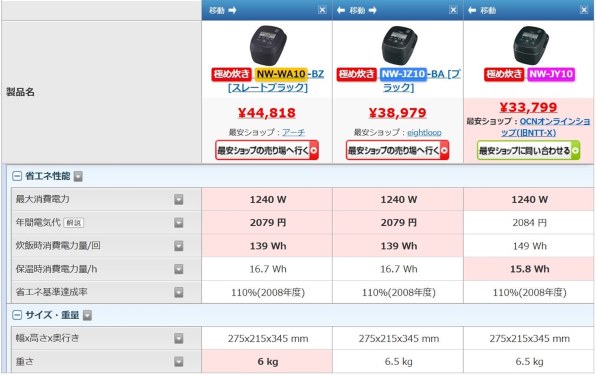Screen dimensions: 596x375
Task: Go to cheapest shop for NW-WA10
Action: click(x=267, y=150)
